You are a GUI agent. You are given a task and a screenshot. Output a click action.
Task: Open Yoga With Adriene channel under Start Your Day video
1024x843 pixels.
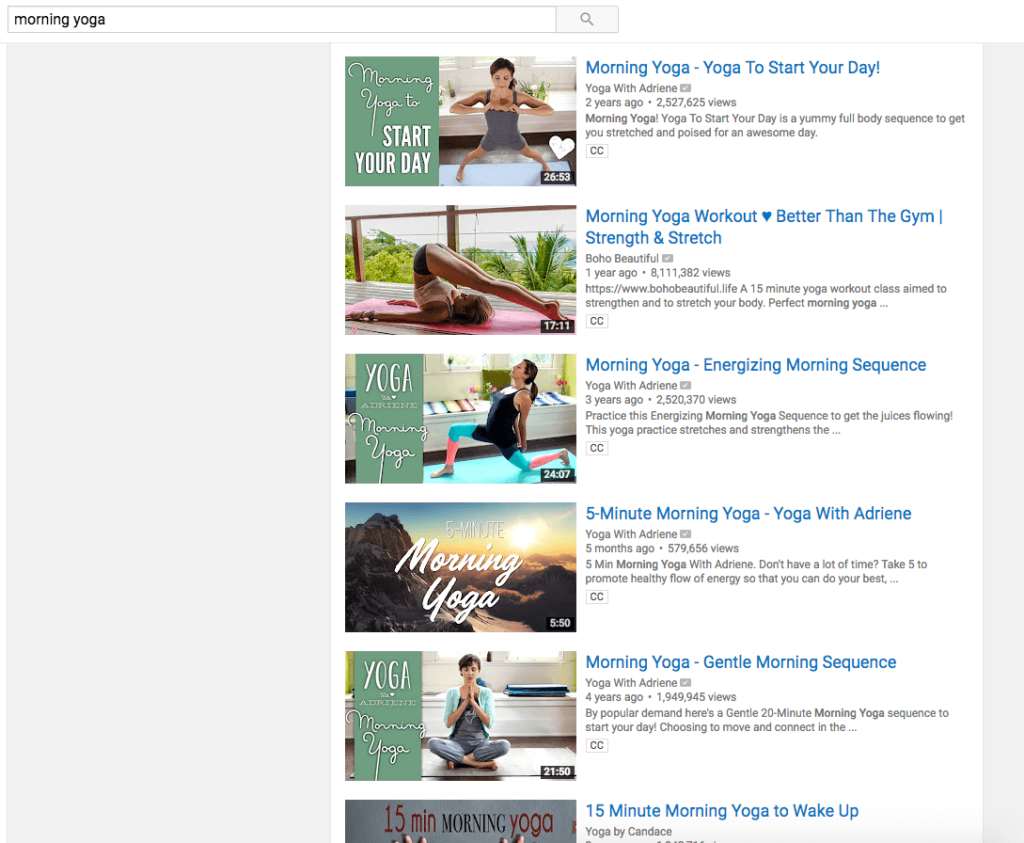pyautogui.click(x=631, y=88)
